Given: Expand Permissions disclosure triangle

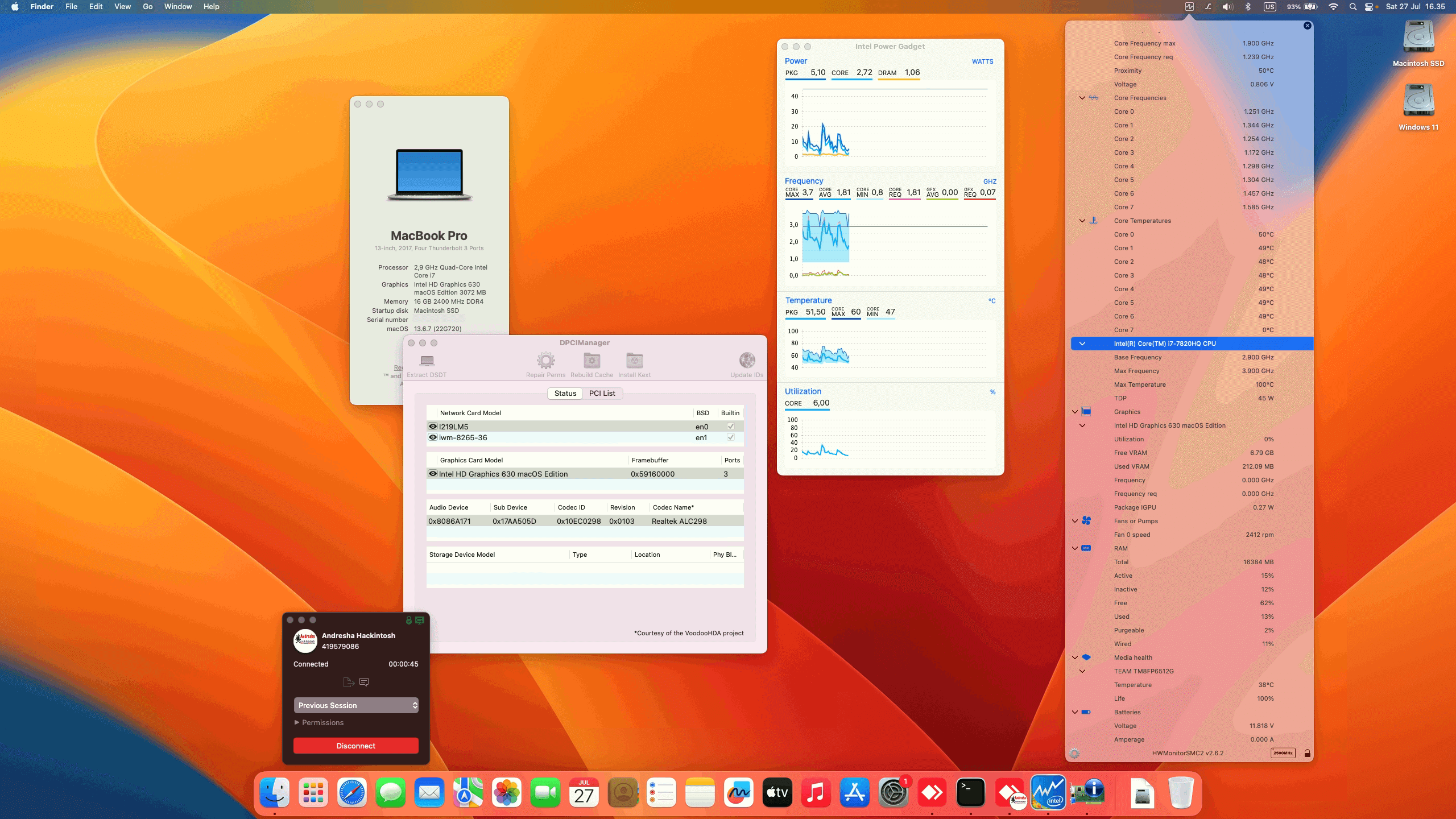Looking at the screenshot, I should coord(297,722).
